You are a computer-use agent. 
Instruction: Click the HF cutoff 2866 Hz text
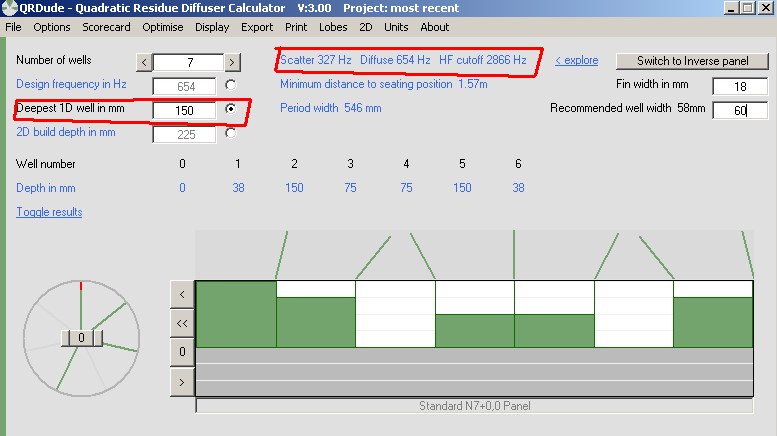pos(483,60)
